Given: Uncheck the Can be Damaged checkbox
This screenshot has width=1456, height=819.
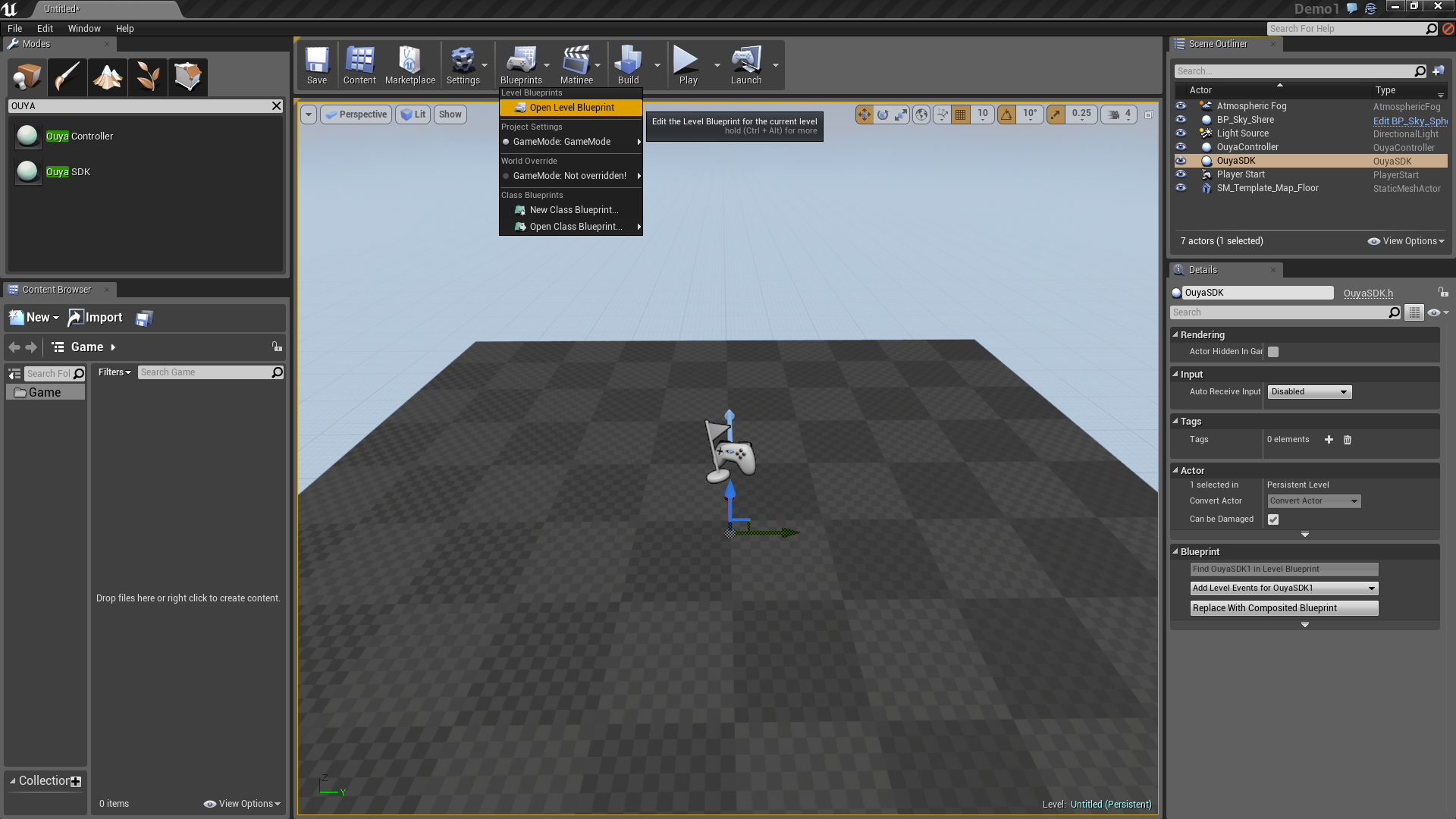Looking at the screenshot, I should point(1273,519).
